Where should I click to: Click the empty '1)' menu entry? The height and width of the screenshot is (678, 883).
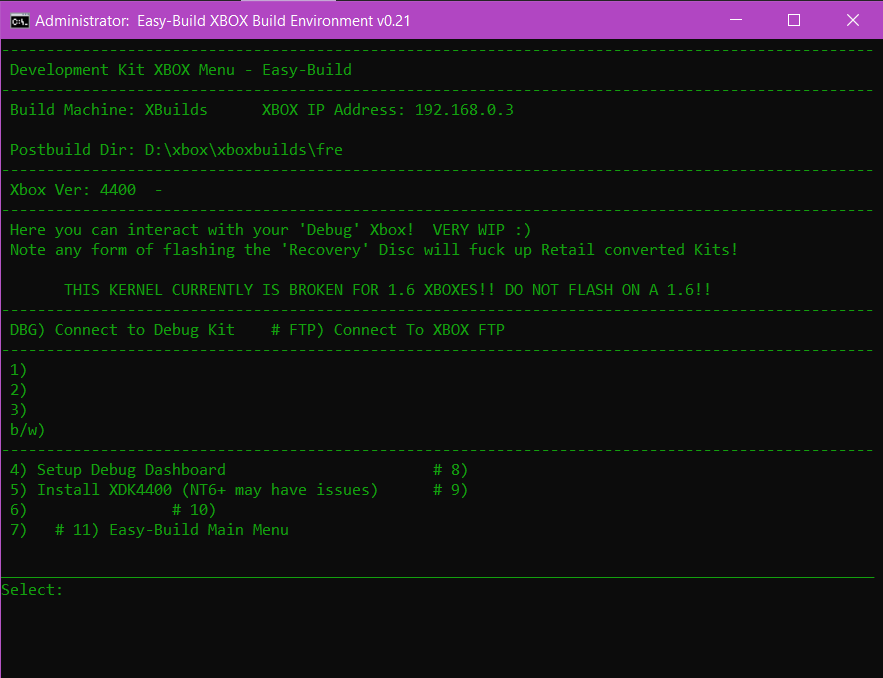pos(19,370)
